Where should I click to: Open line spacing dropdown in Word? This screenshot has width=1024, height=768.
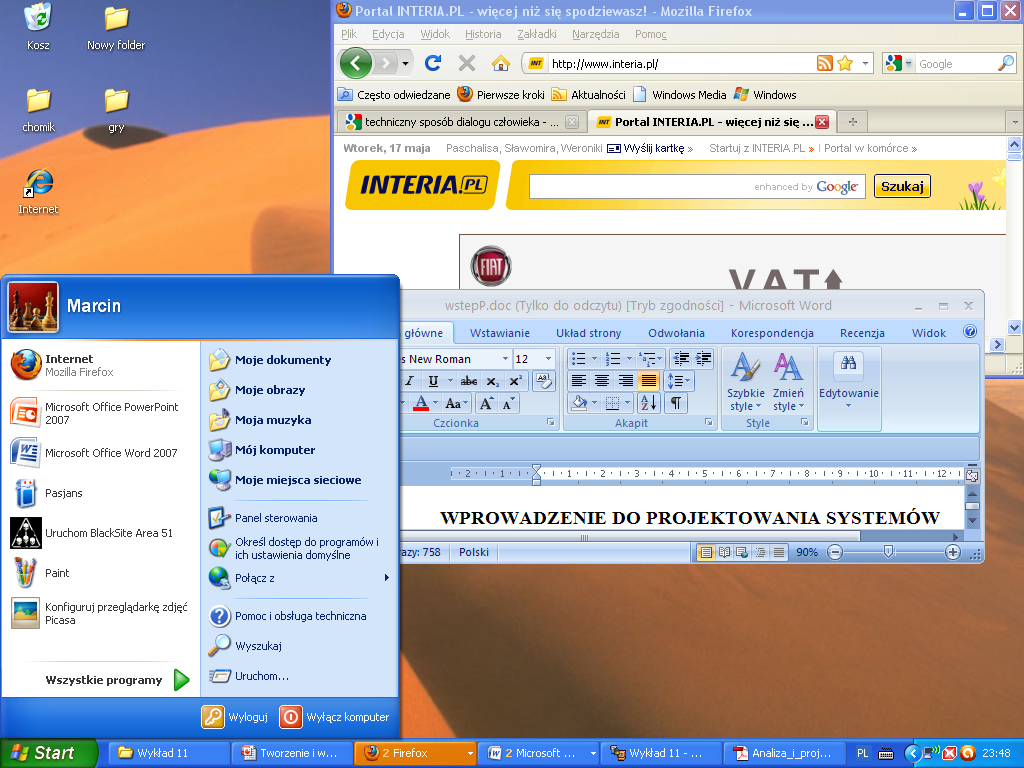point(679,381)
